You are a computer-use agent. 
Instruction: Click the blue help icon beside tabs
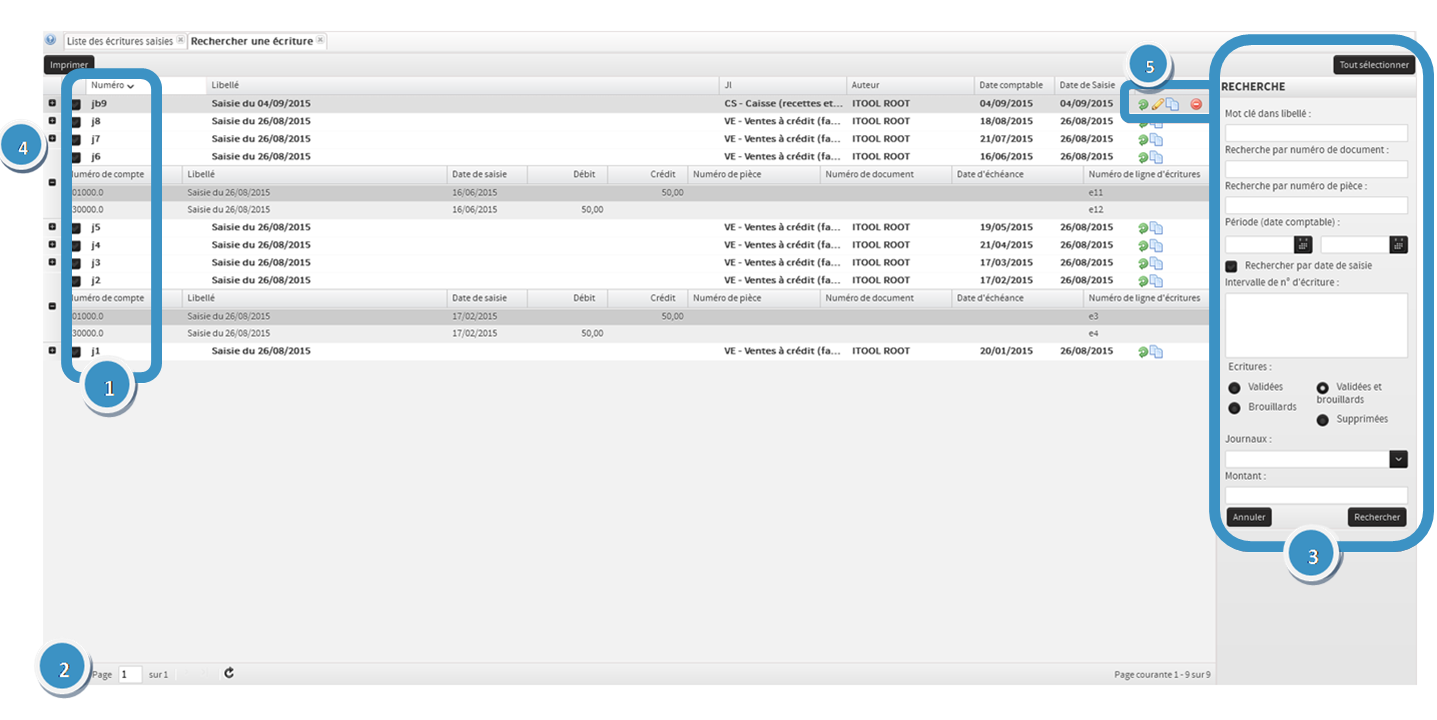point(51,40)
